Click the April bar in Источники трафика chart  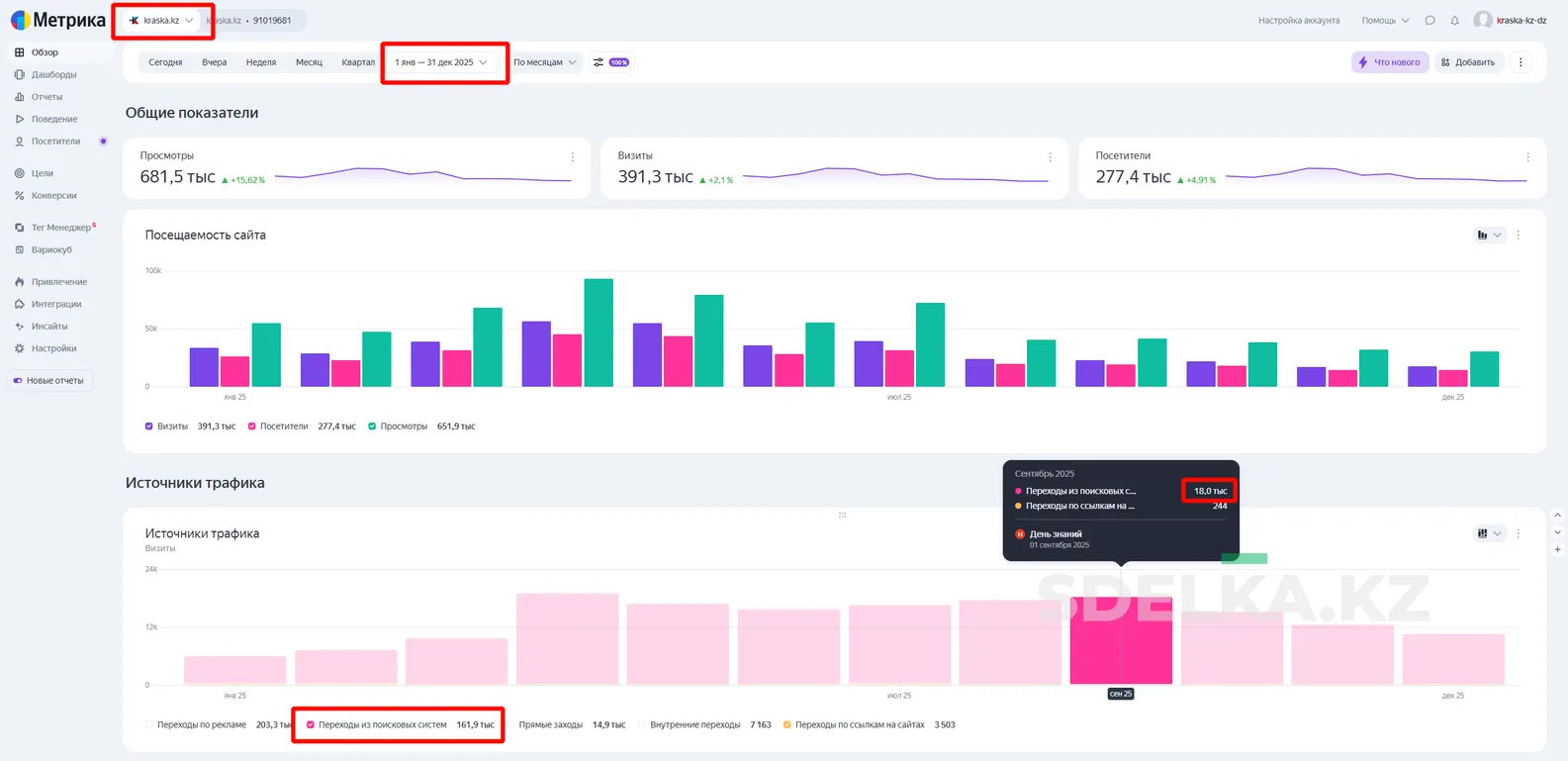click(x=567, y=638)
